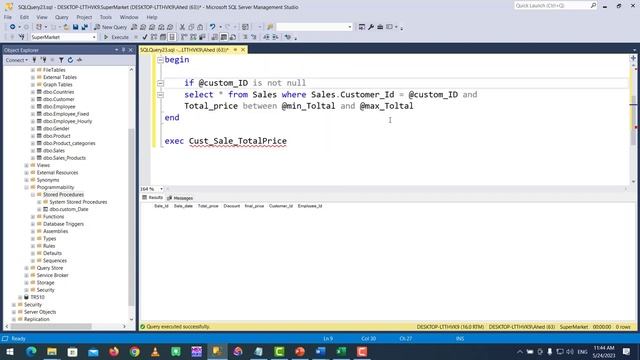Open the Query menu

(x=62, y=17)
